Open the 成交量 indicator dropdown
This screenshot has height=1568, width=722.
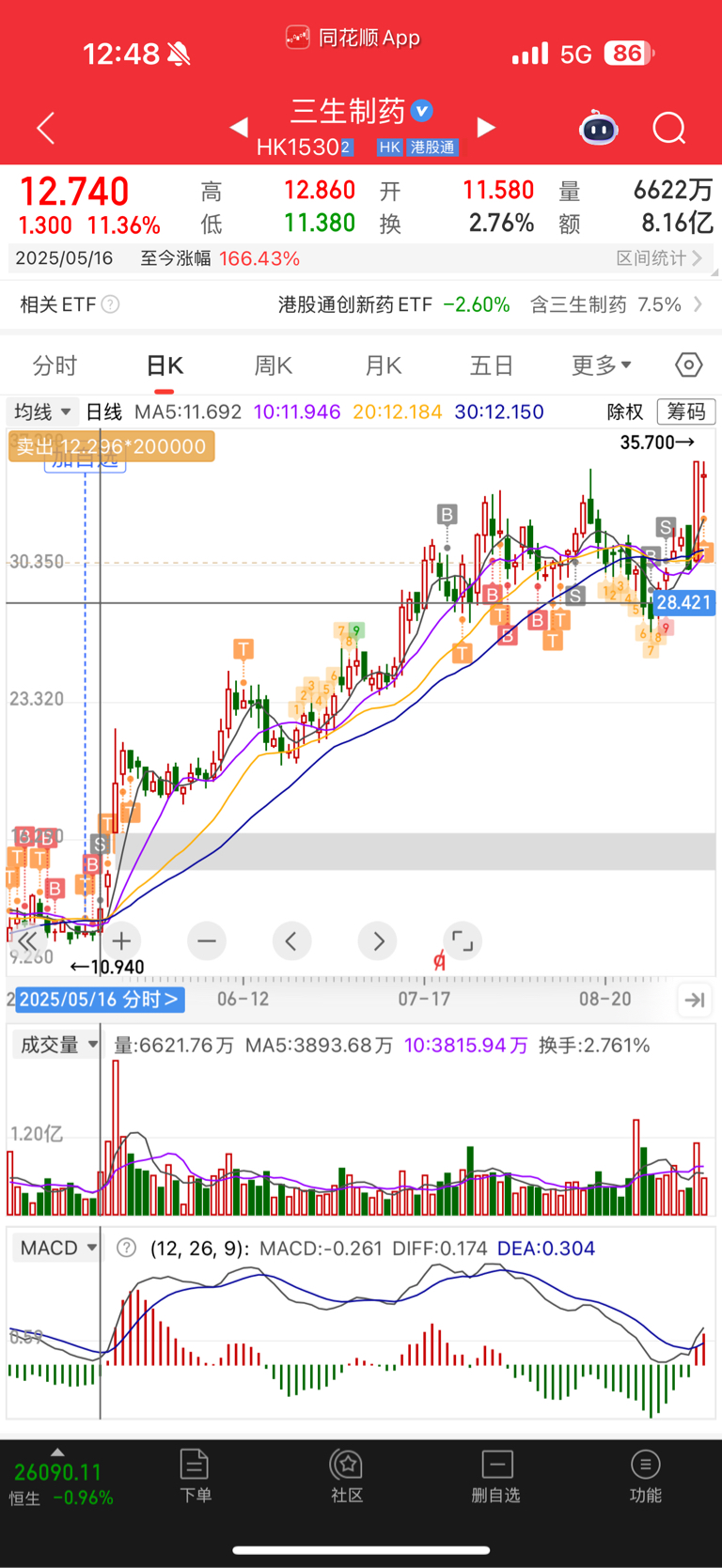tap(56, 1045)
